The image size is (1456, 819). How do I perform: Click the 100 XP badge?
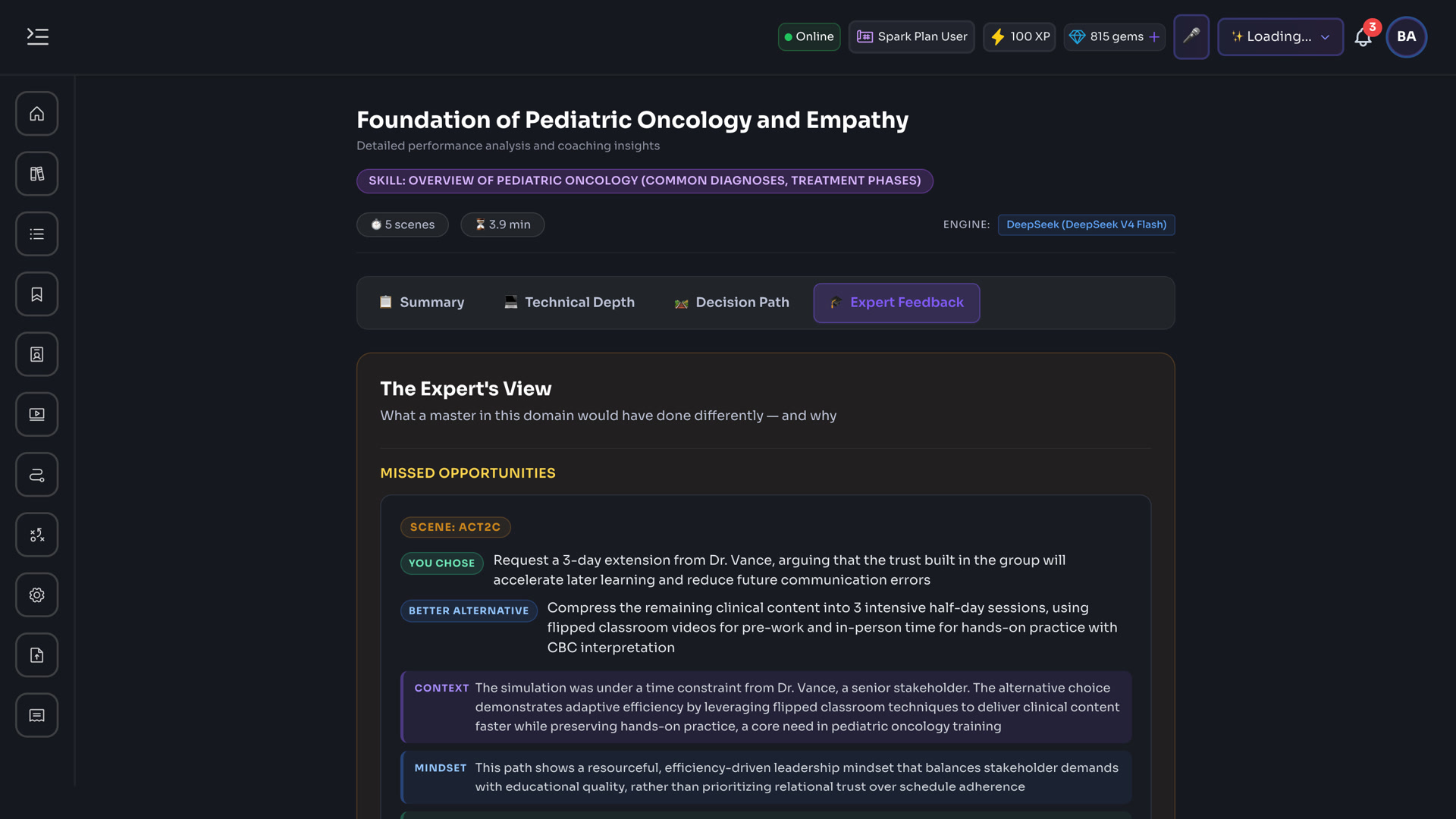tap(1019, 36)
